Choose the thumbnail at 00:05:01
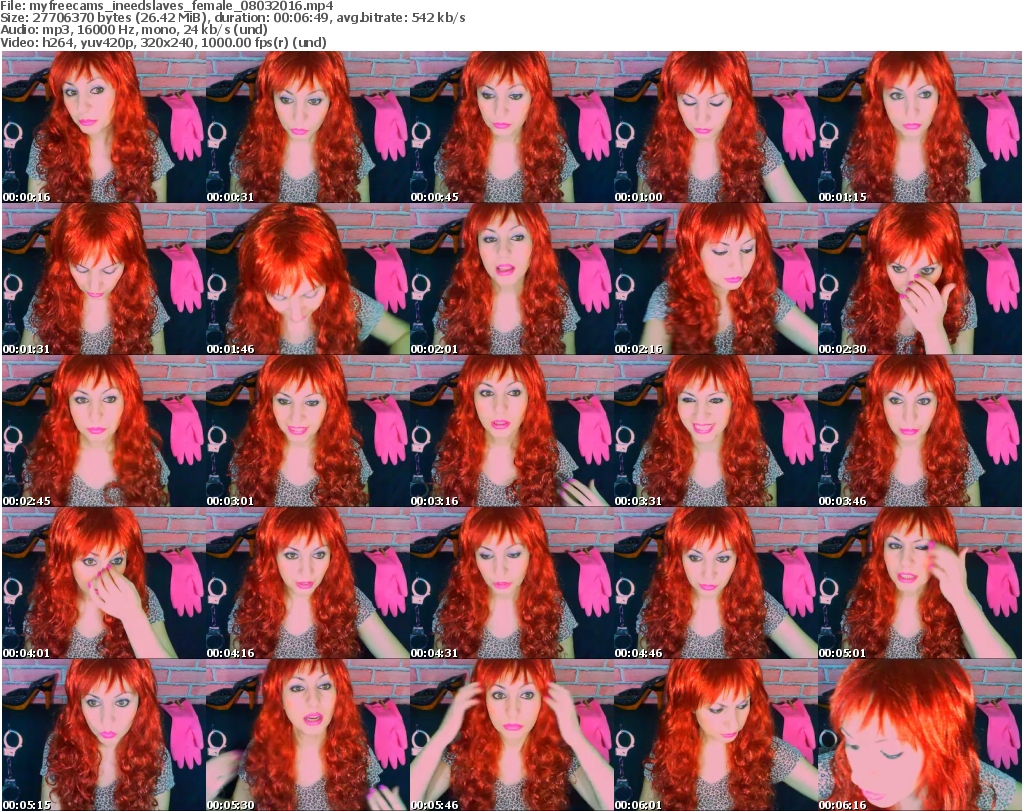Image resolution: width=1024 pixels, height=811 pixels. pos(920,583)
